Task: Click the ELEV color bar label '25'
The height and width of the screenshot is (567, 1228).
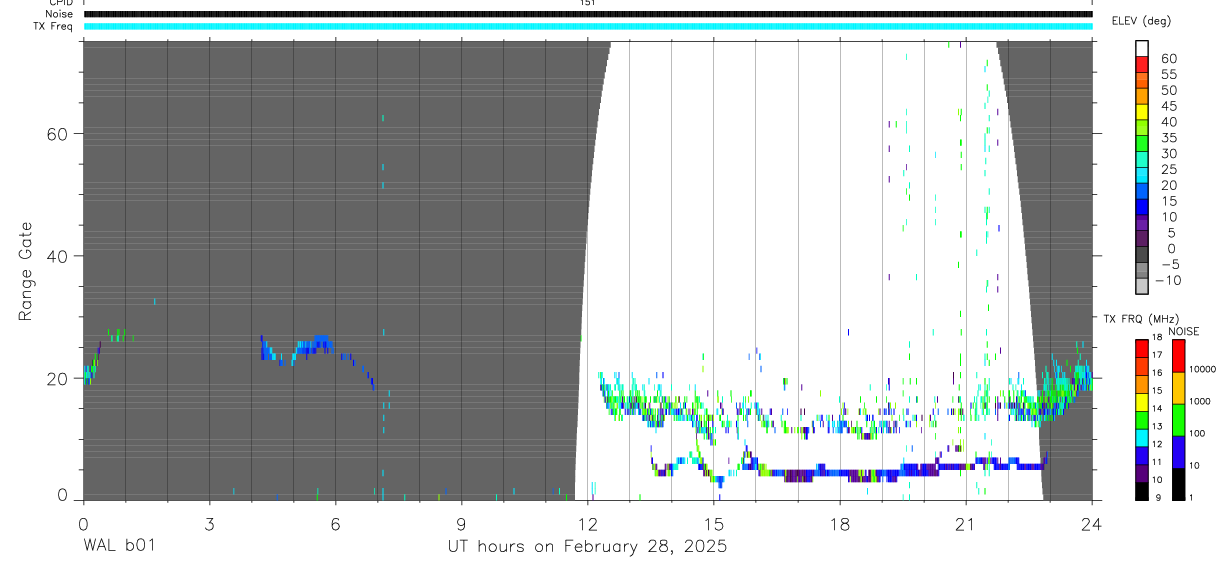Action: (x=1168, y=169)
